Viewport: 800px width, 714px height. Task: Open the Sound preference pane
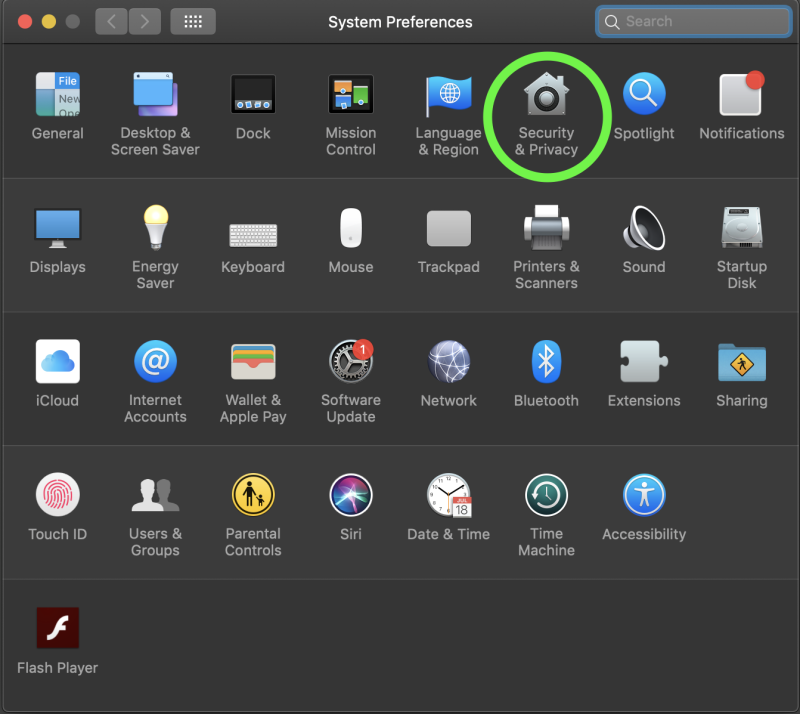coord(644,228)
